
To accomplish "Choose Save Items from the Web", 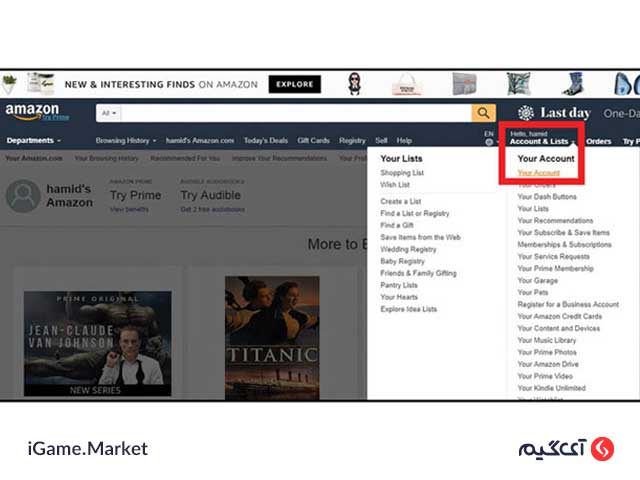I will tap(420, 237).
